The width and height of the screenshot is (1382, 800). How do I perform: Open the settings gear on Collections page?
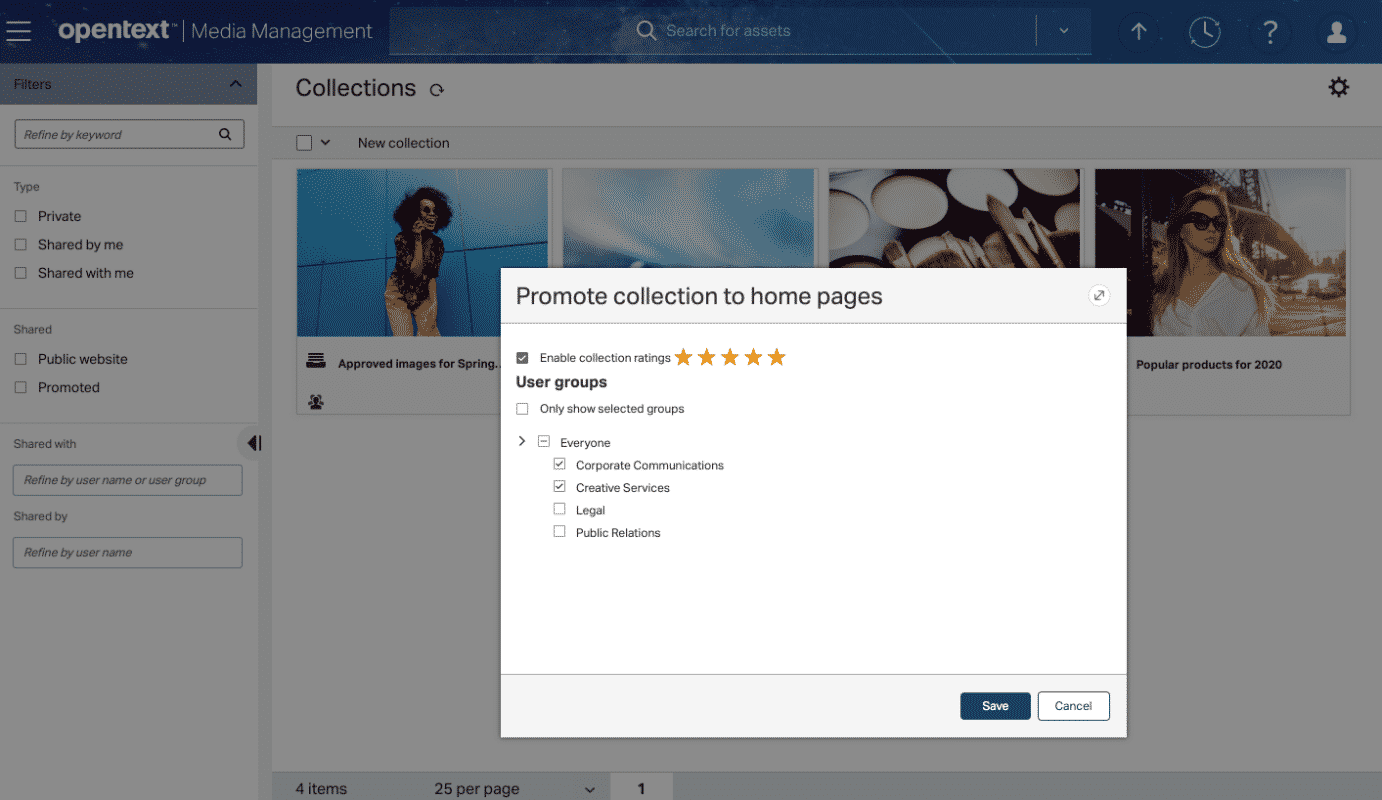coord(1339,87)
